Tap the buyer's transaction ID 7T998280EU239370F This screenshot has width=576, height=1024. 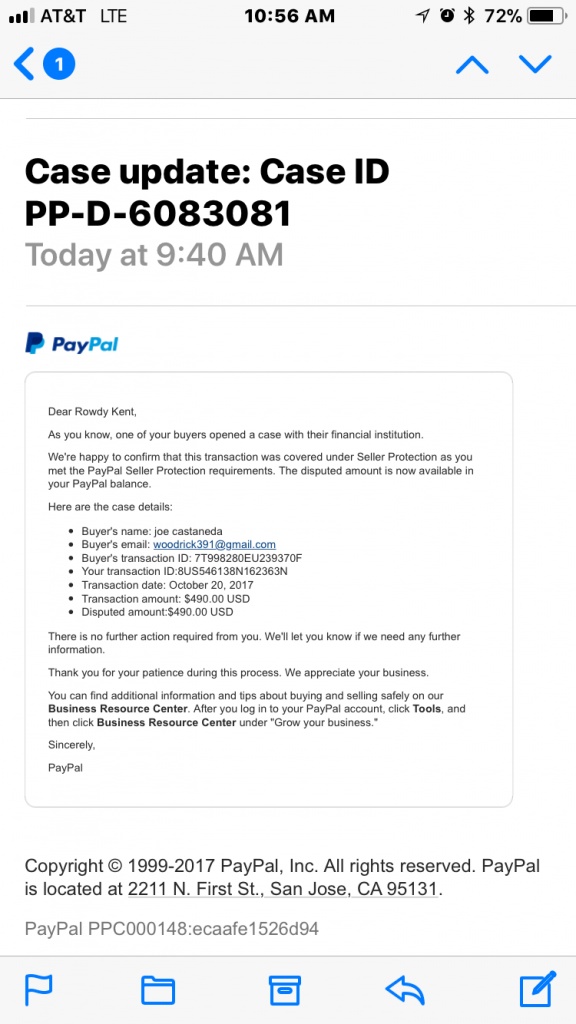pos(248,558)
